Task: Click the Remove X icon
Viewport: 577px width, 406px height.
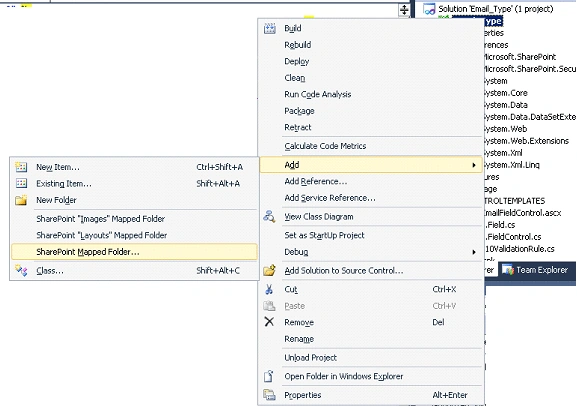Action: [269, 322]
